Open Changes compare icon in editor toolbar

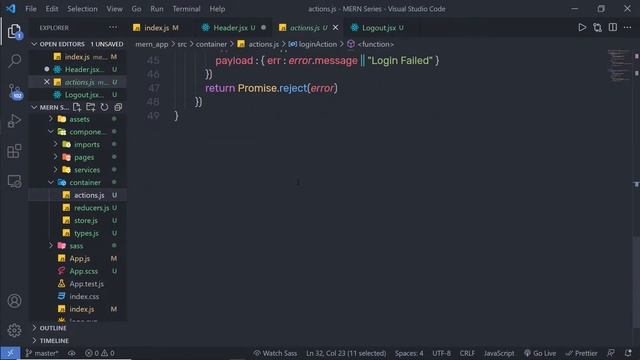click(598, 27)
